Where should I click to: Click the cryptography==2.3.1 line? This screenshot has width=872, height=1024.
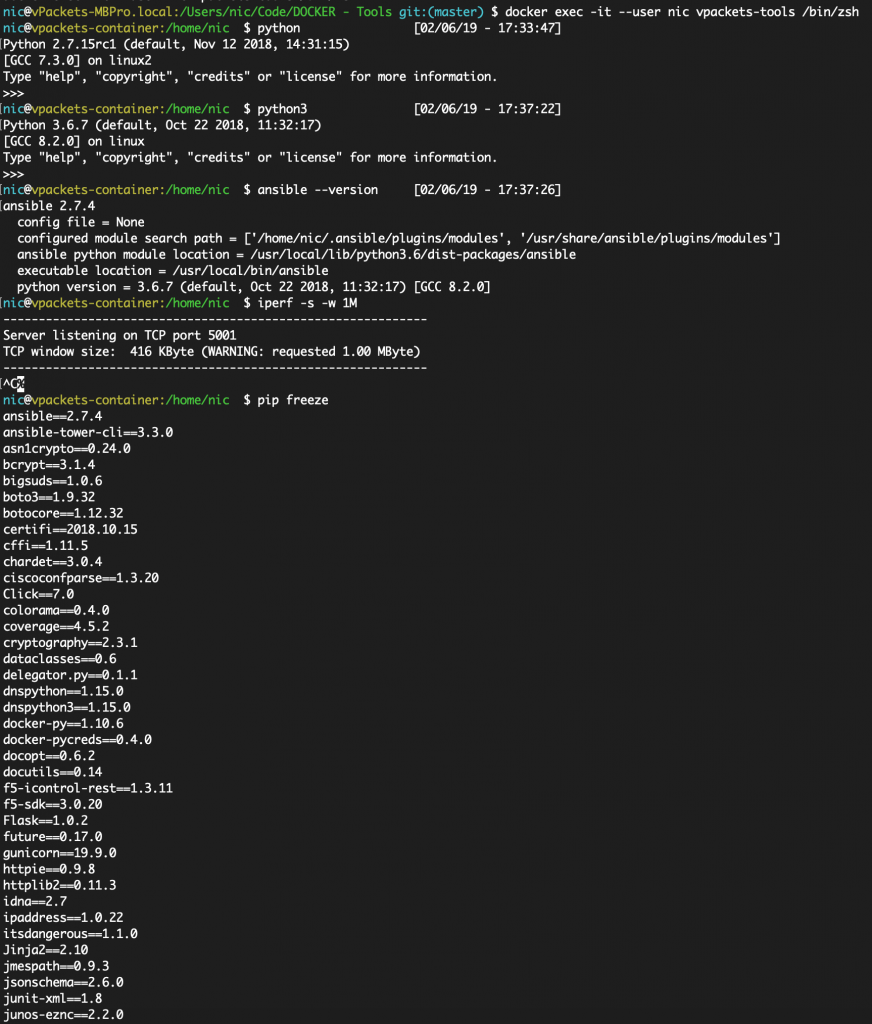[x=70, y=643]
